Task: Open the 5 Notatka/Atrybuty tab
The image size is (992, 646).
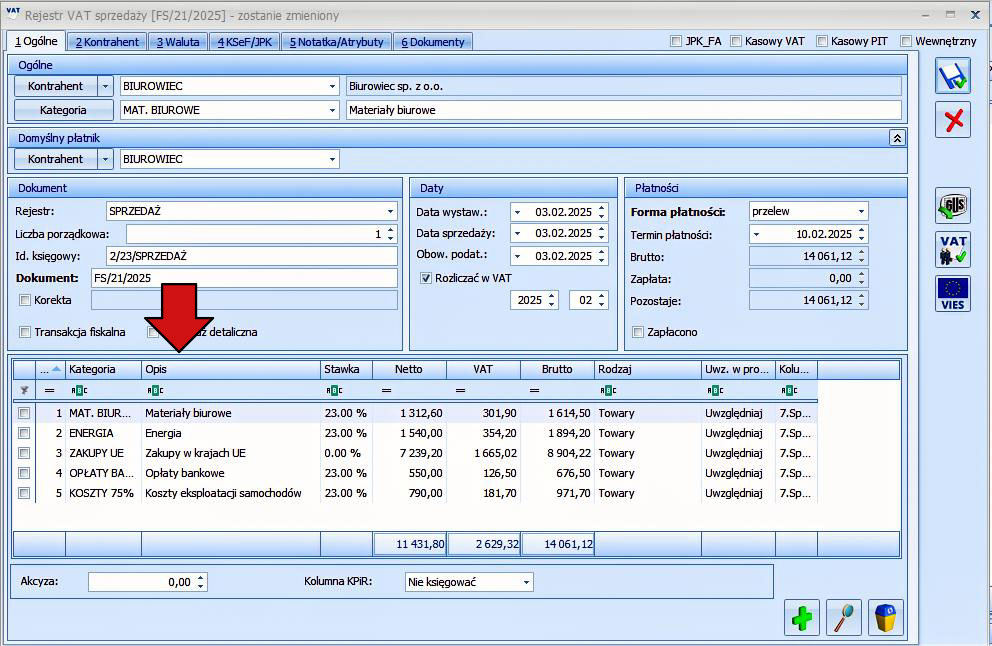Action: click(337, 42)
